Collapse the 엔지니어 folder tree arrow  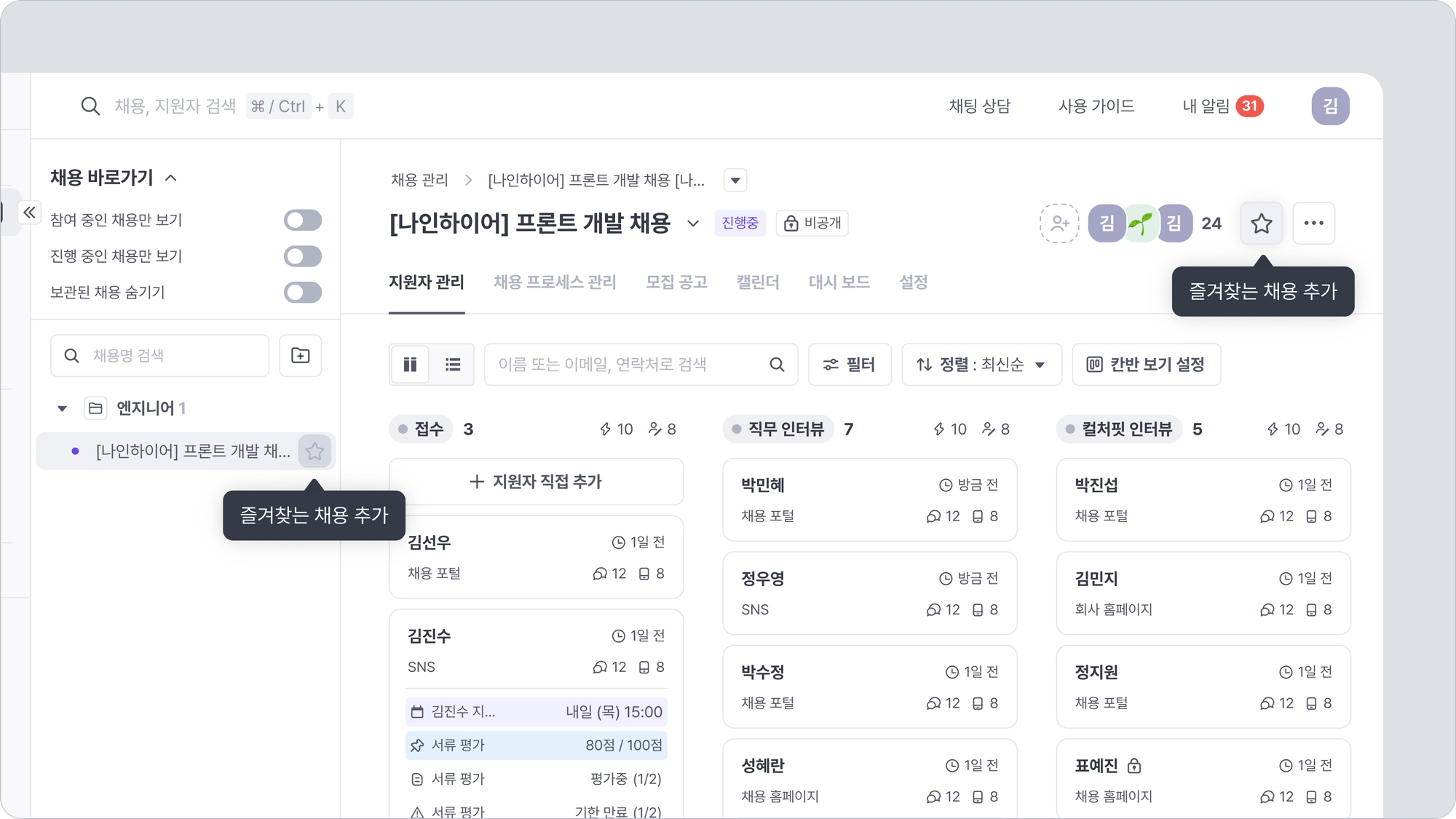pyautogui.click(x=62, y=408)
